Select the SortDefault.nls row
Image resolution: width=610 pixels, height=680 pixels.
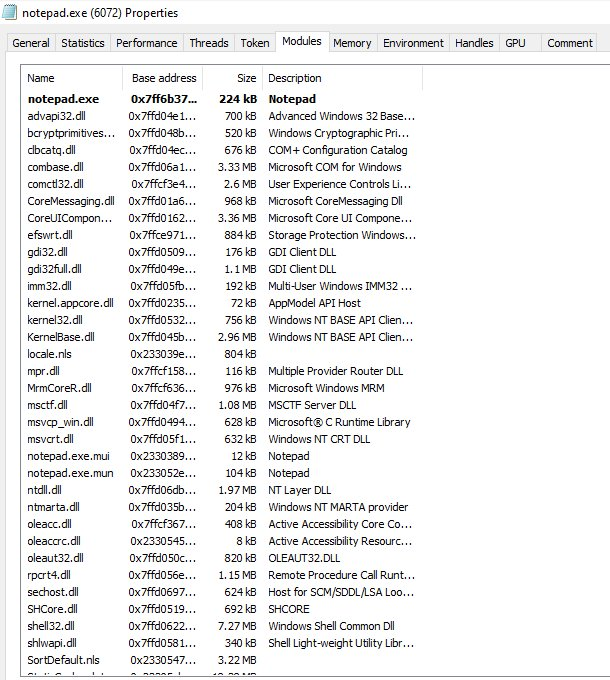[222, 660]
